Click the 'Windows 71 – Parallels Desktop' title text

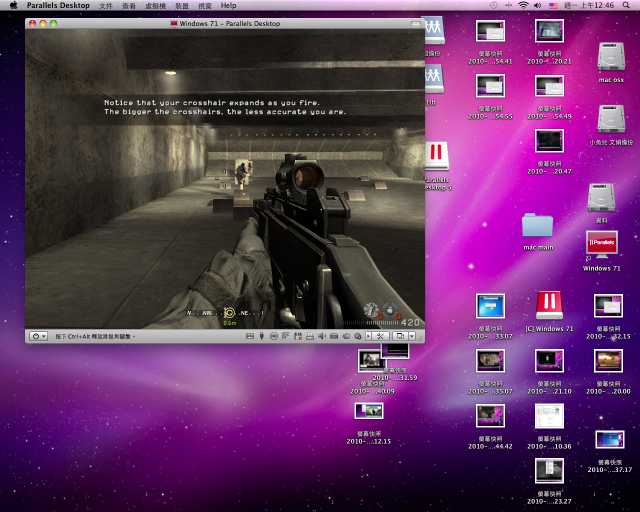point(230,23)
